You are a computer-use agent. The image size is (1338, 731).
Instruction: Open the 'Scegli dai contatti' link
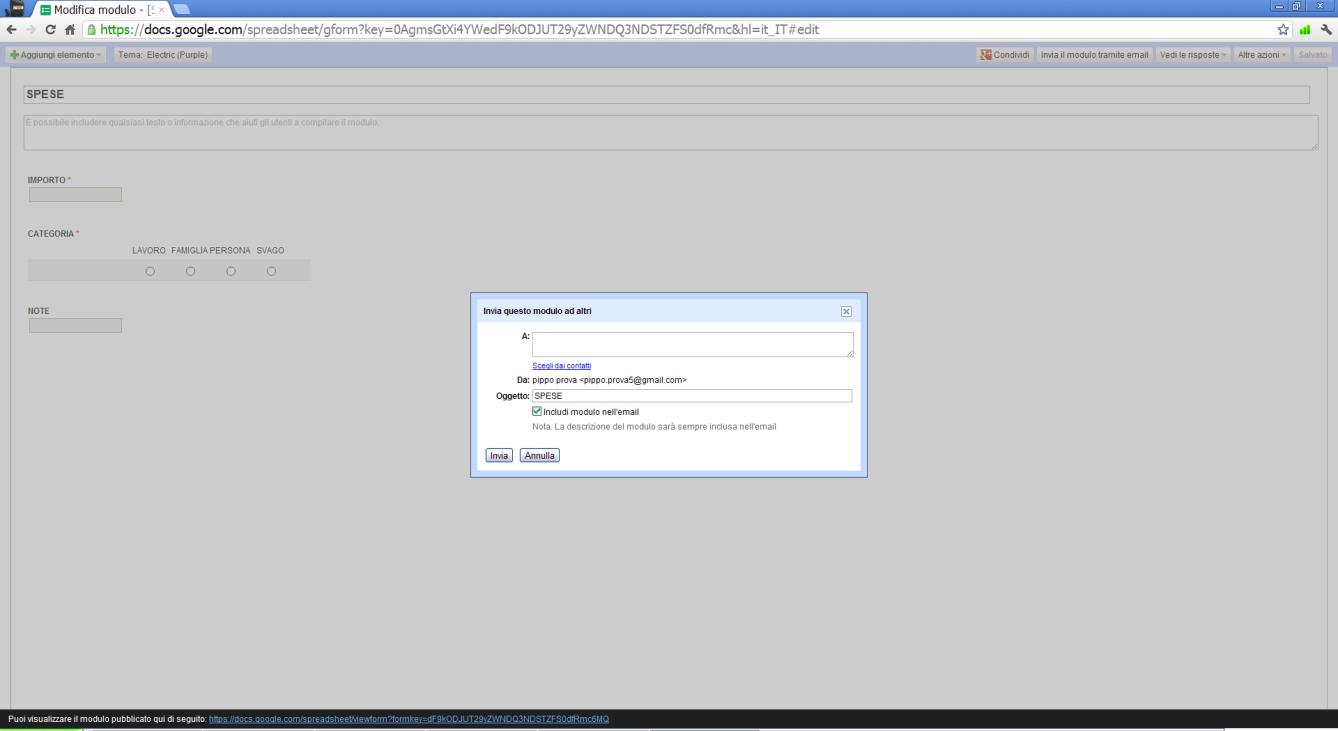pos(562,365)
